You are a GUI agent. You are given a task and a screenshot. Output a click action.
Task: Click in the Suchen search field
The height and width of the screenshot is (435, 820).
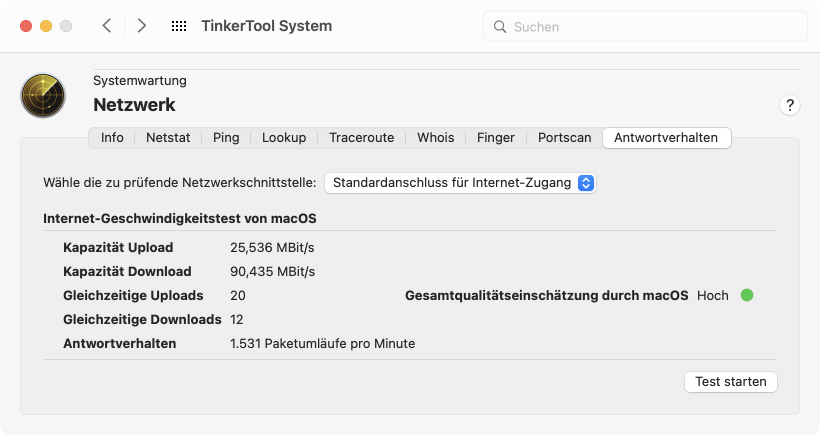[645, 27]
